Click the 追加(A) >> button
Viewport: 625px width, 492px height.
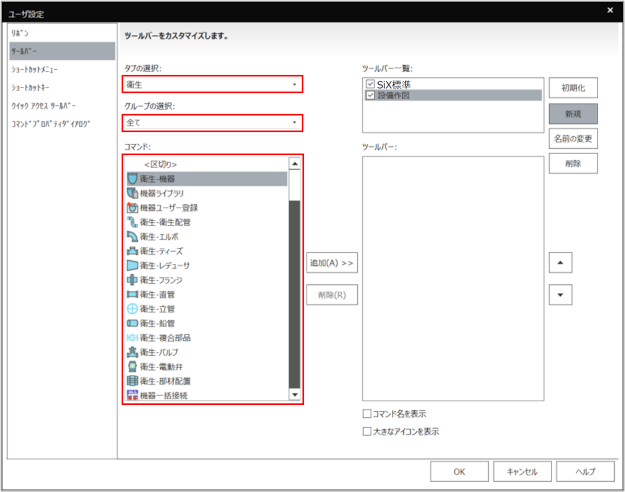[332, 262]
